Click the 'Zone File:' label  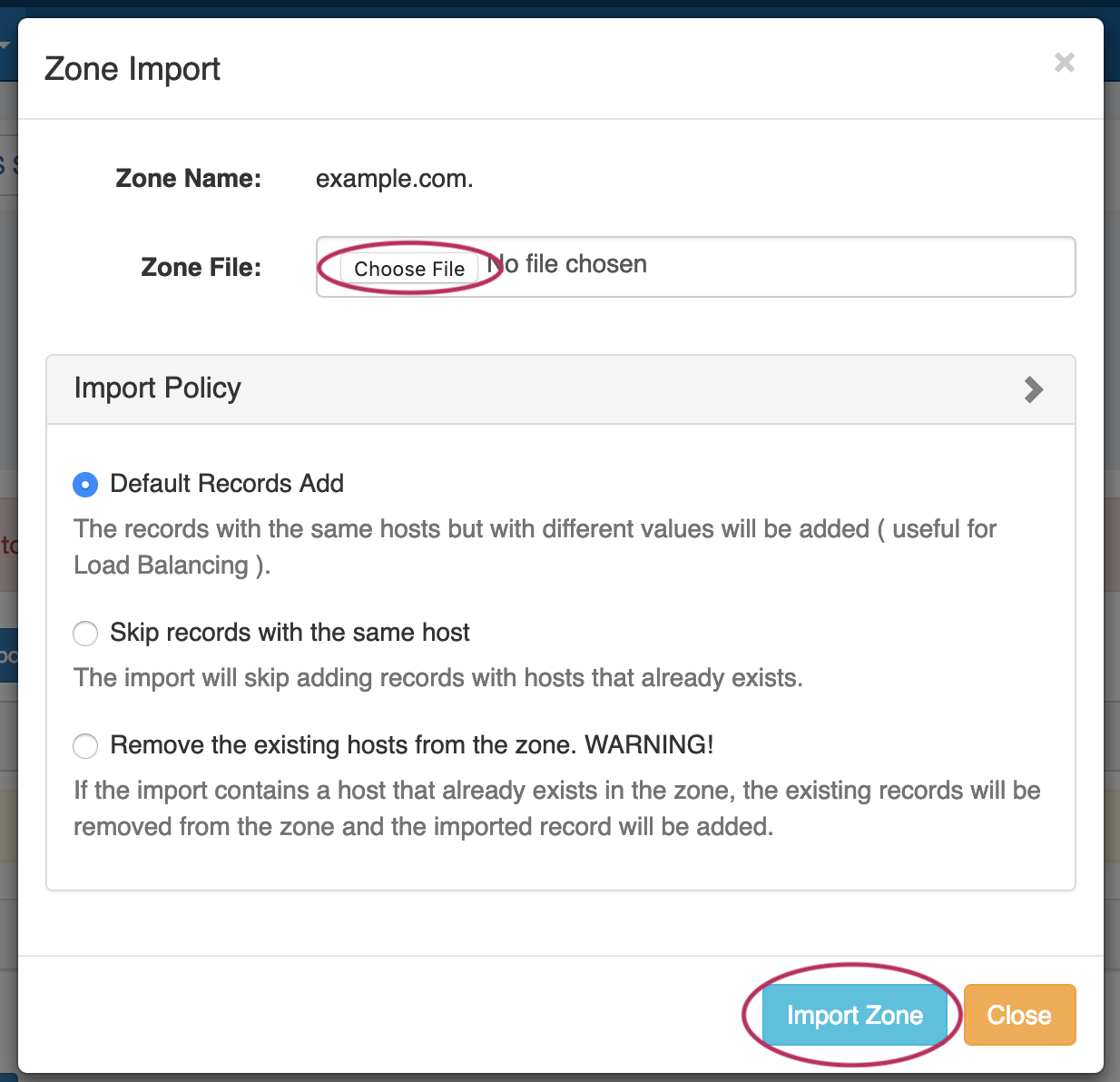tap(201, 268)
